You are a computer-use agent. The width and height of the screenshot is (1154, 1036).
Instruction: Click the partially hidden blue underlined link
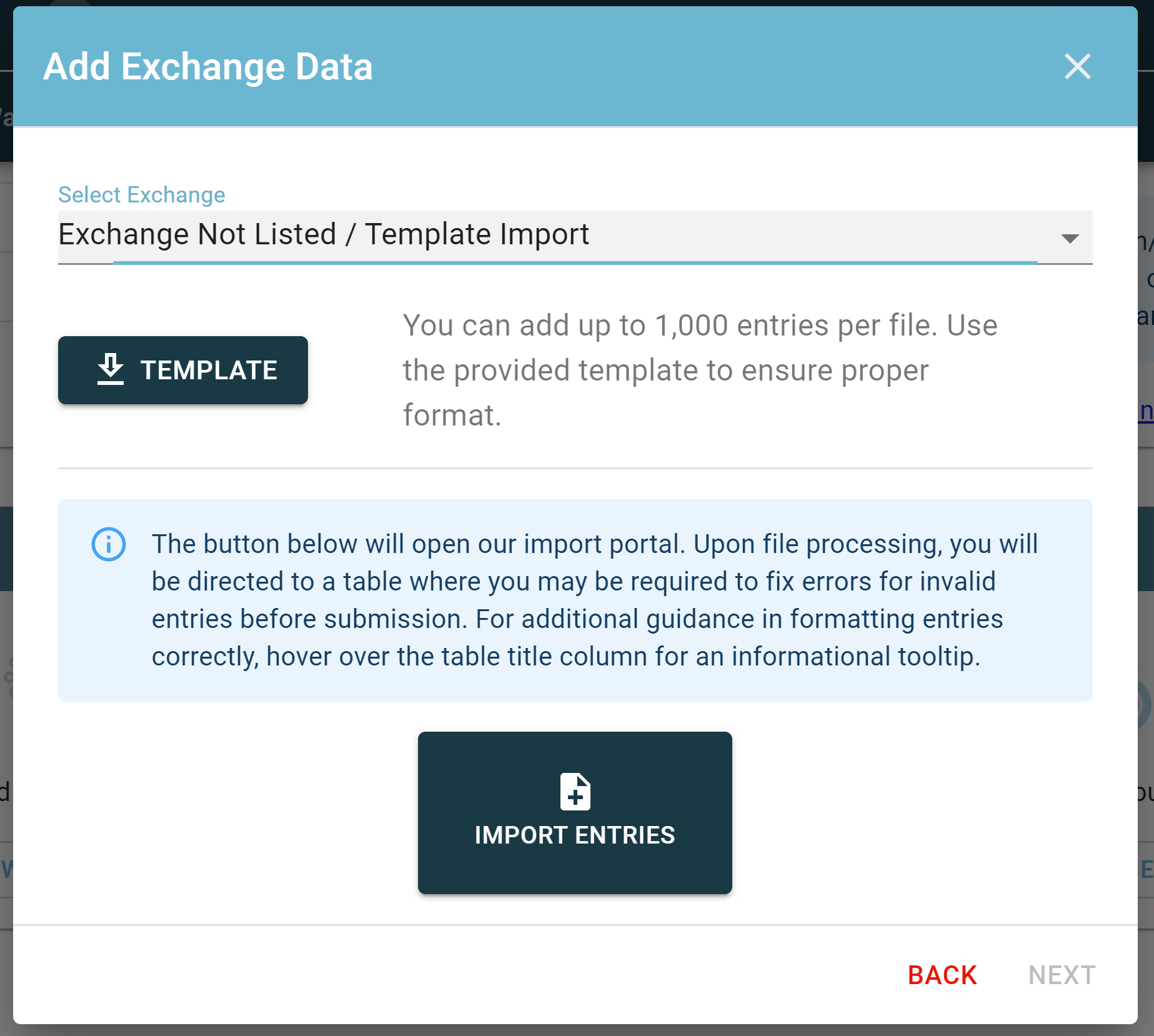[1146, 411]
